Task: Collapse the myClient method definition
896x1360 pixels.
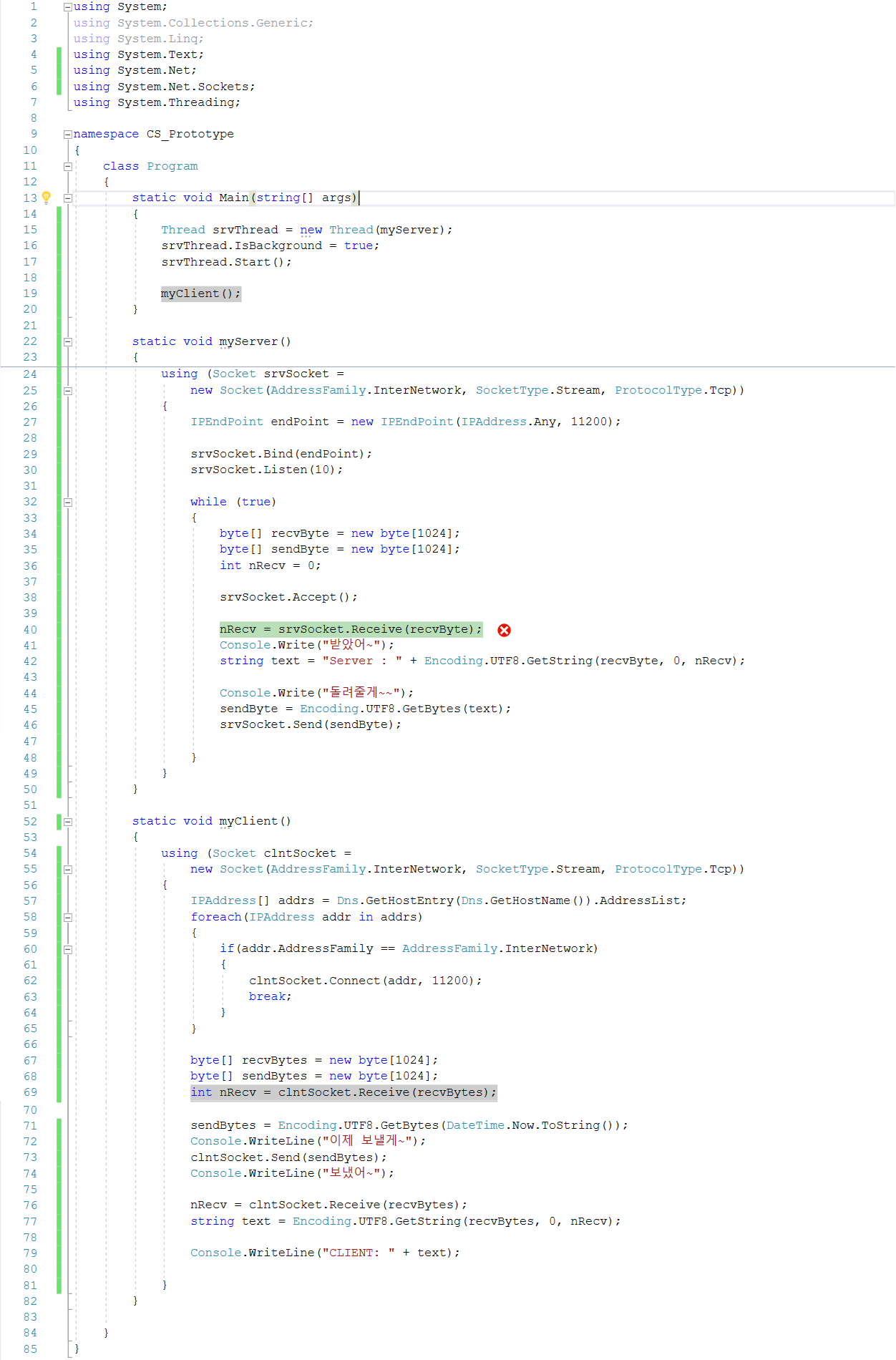Action: pyautogui.click(x=68, y=822)
